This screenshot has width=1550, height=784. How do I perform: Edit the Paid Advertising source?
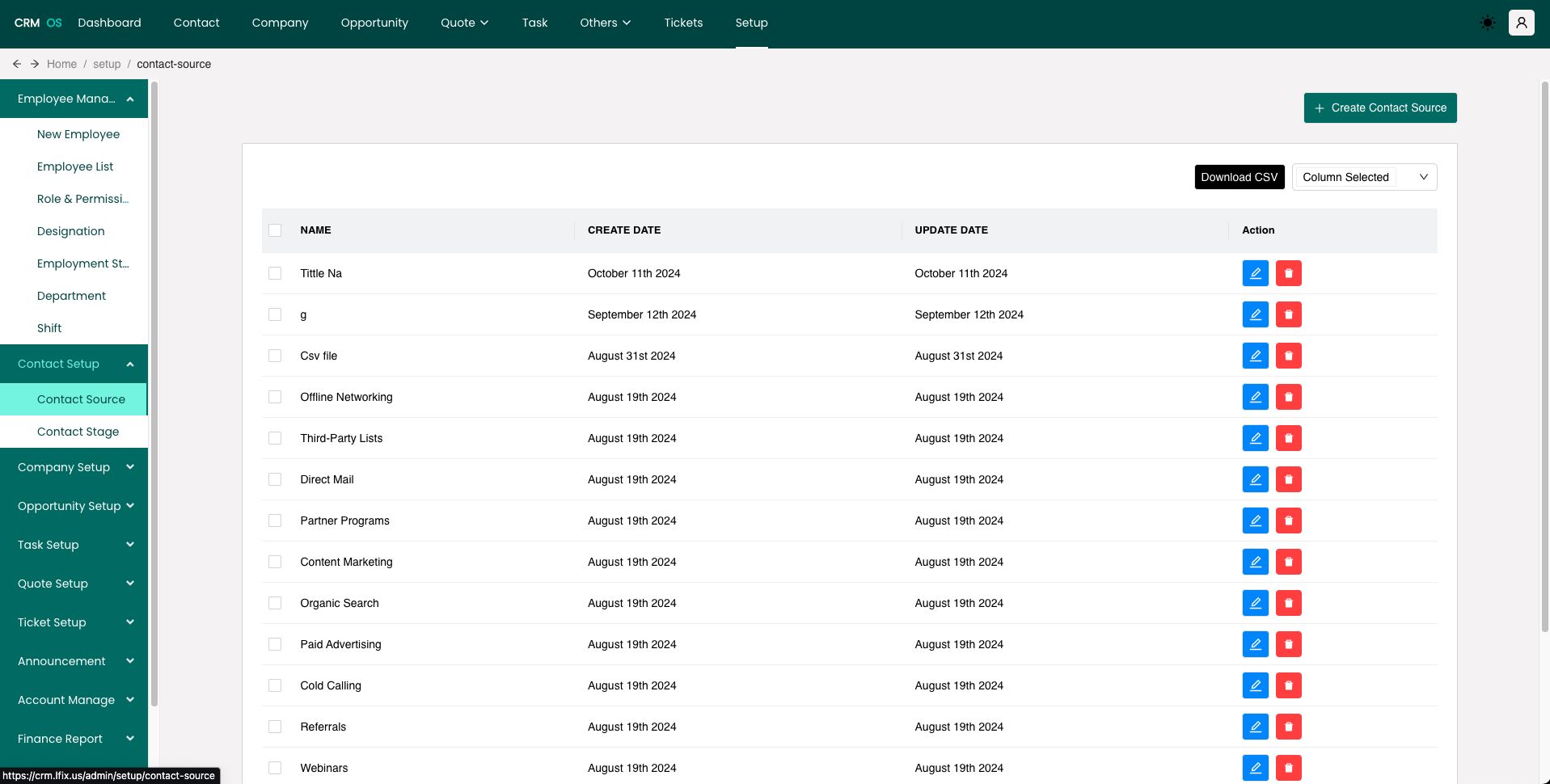pyautogui.click(x=1255, y=644)
